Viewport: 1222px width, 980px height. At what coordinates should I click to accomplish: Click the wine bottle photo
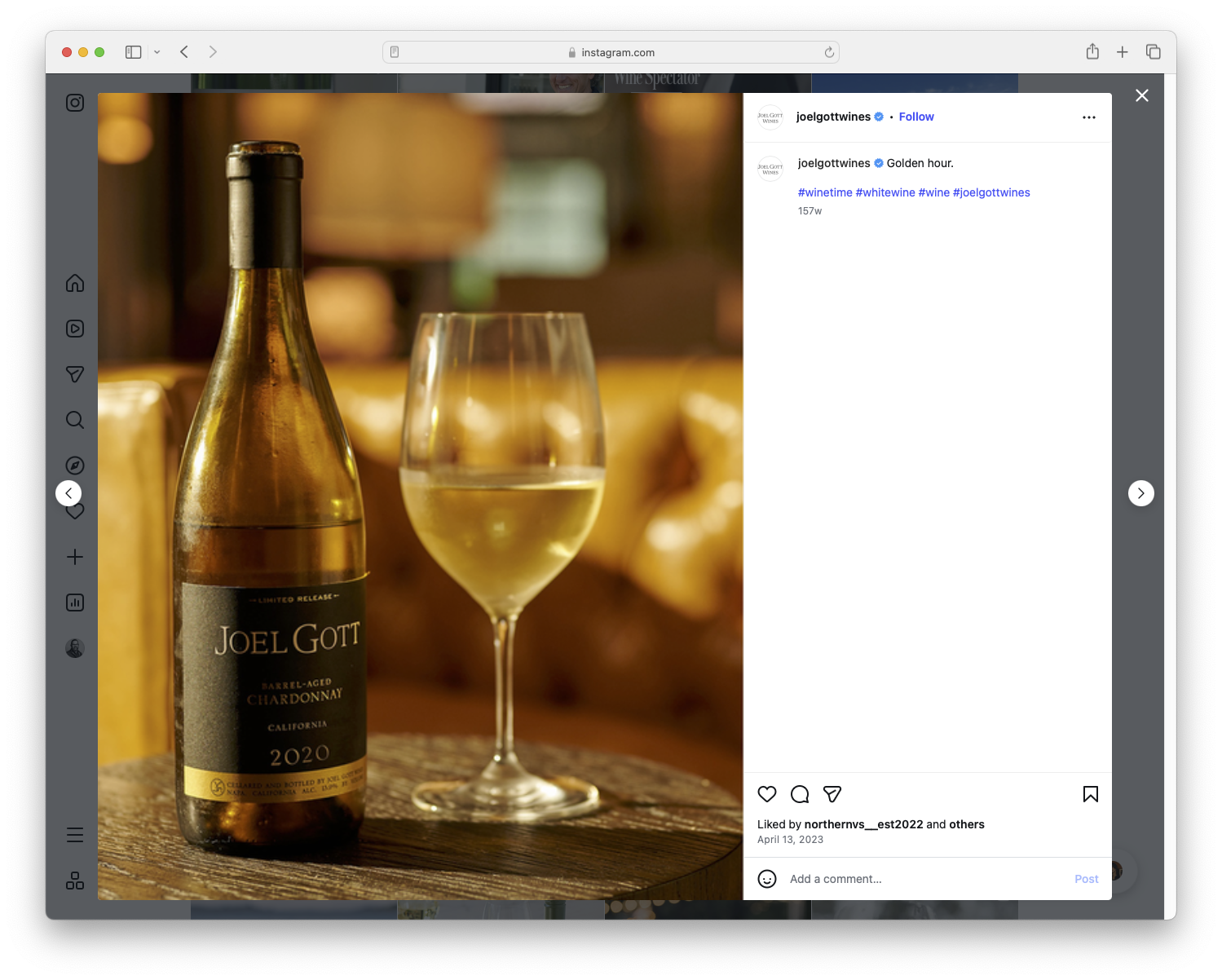coord(420,497)
